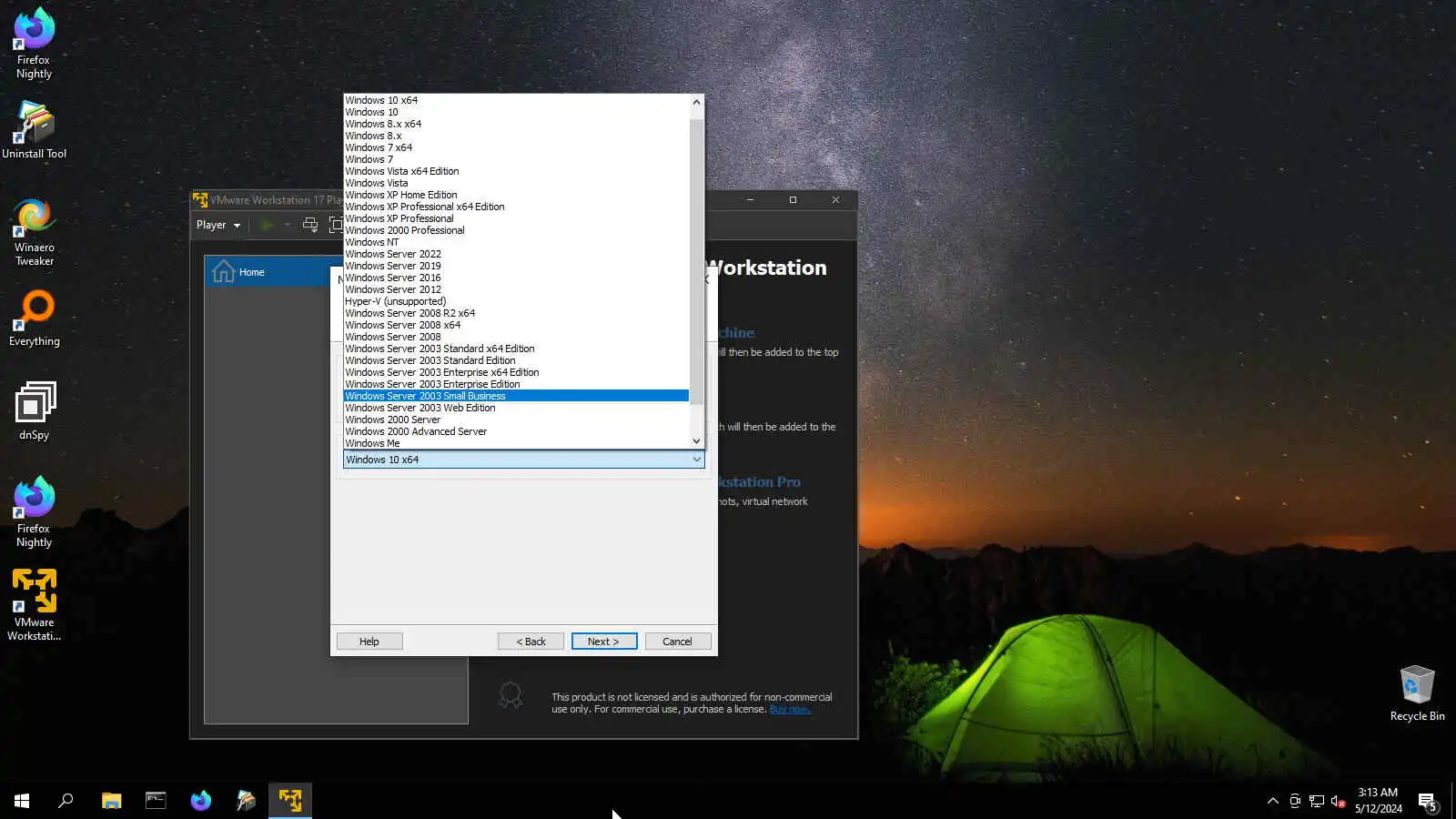1456x819 pixels.
Task: Click highlighted Windows Server 2003 Small Business
Action: point(516,396)
